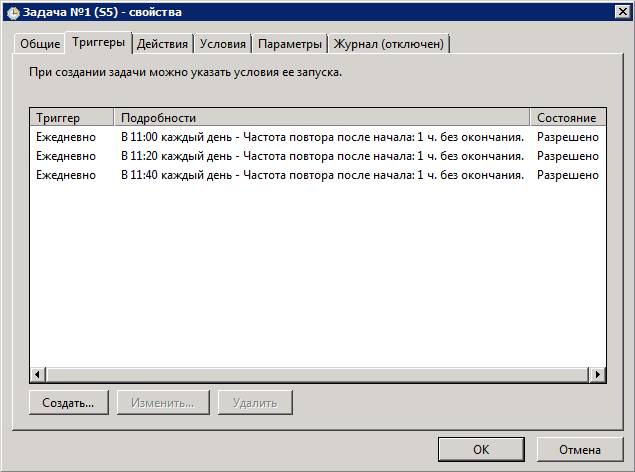
Task: Open the Журнал (отключен) tab
Action: (x=390, y=44)
